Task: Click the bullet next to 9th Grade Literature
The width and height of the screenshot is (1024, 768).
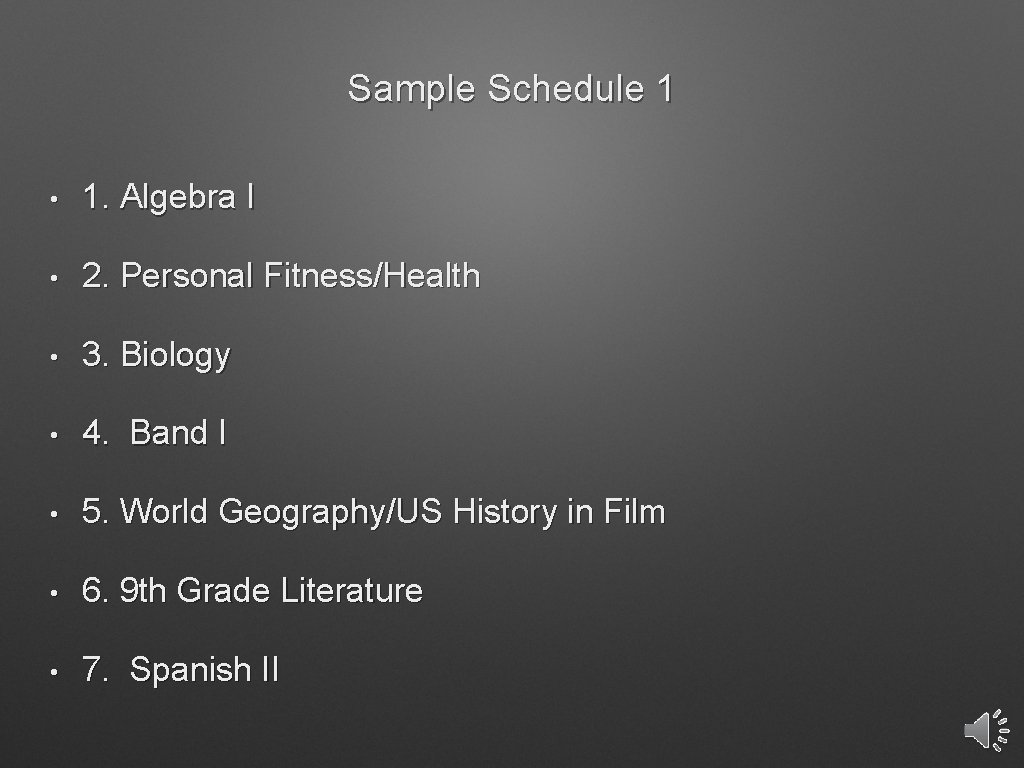Action: 62,592
